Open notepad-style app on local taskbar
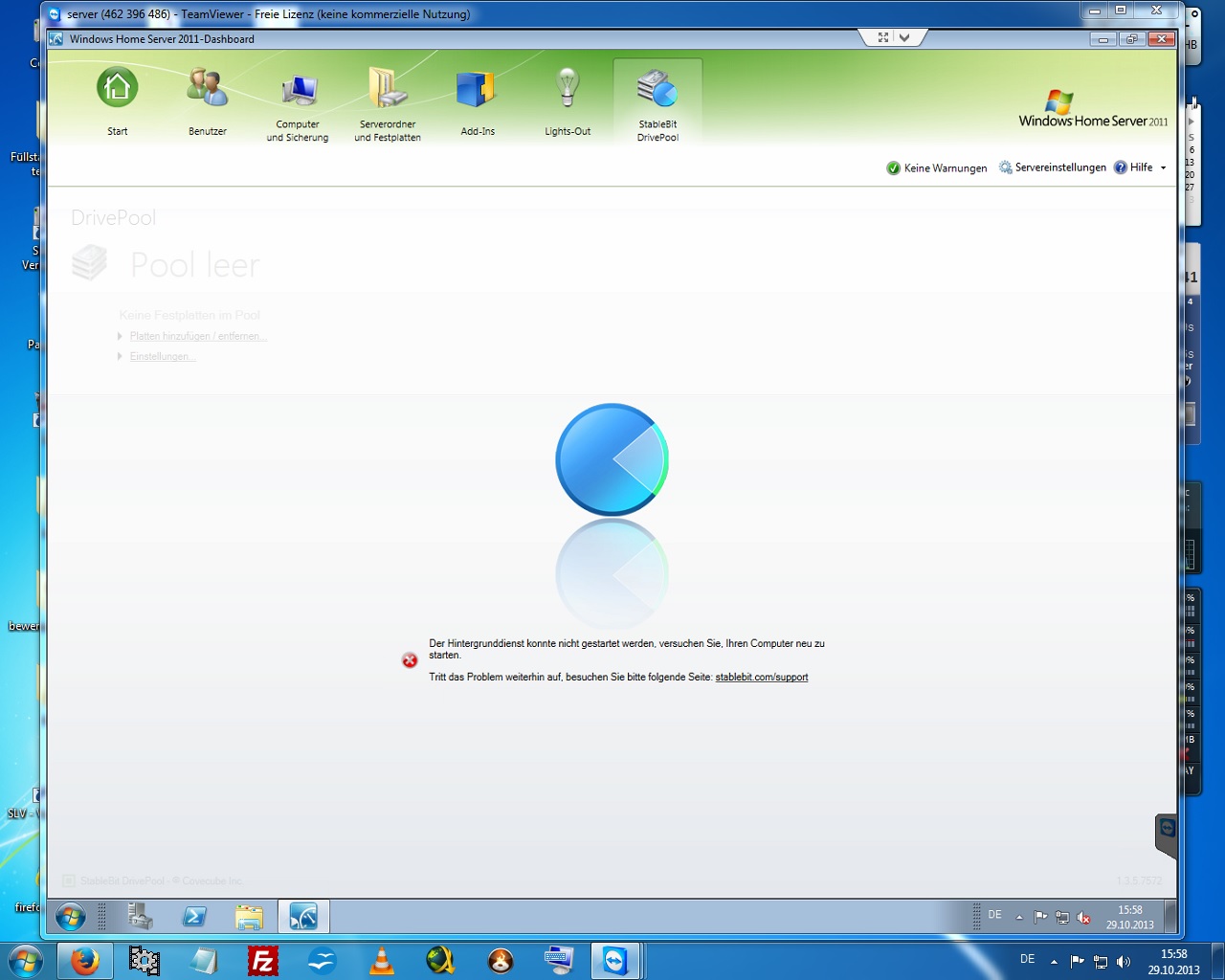The width and height of the screenshot is (1225, 980). coord(204,961)
